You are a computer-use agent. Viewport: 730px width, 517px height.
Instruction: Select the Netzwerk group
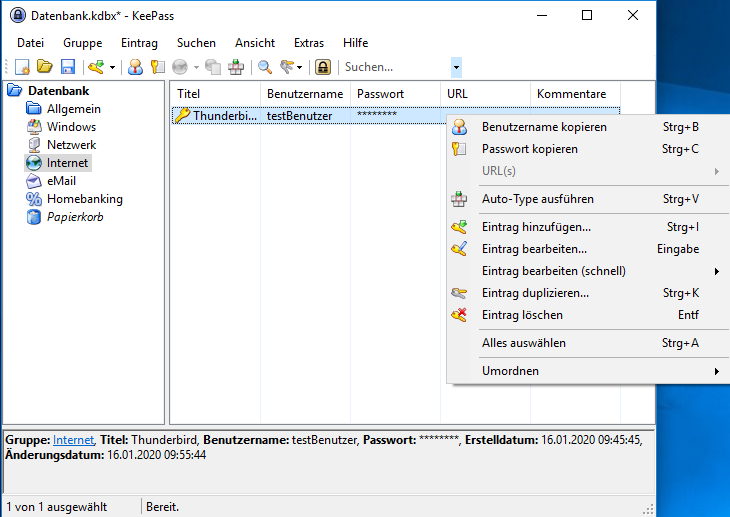click(71, 145)
